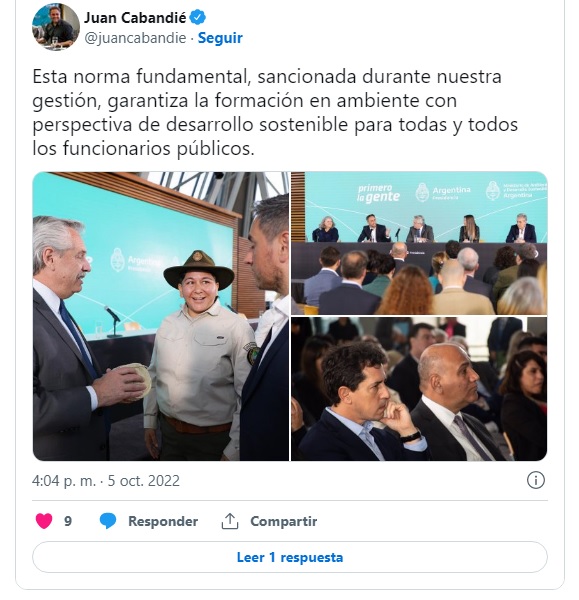Click the Juan Cabandié display name
Screen dimensions: 579x600
135,18
